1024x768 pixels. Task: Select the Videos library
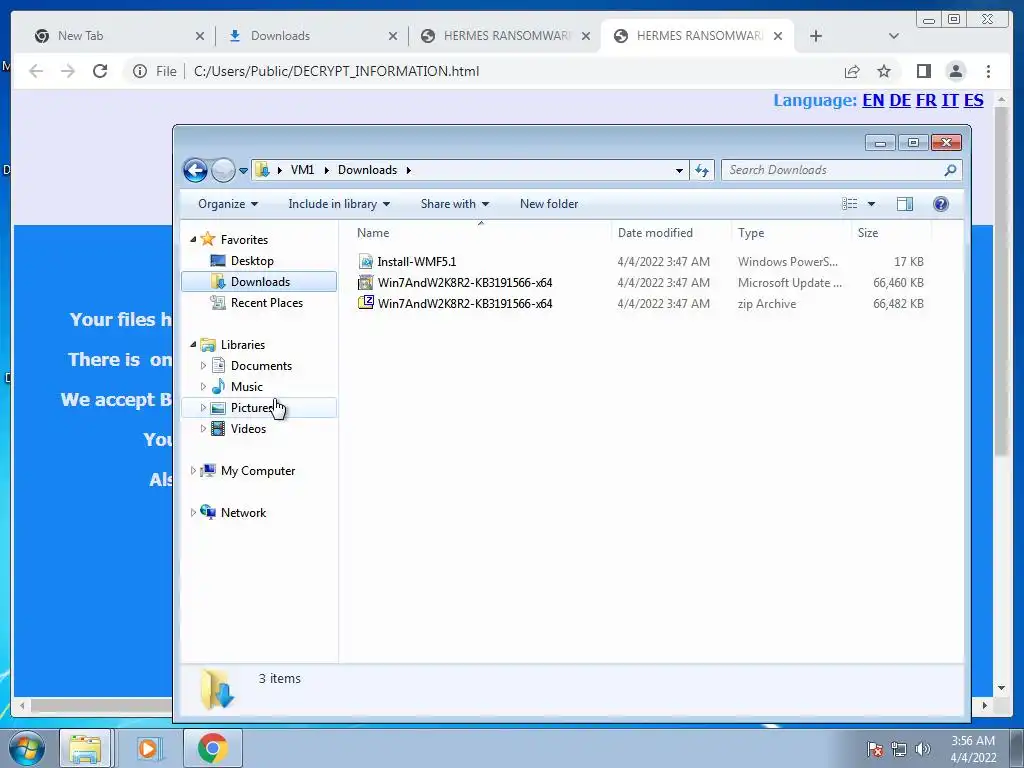[x=248, y=428]
